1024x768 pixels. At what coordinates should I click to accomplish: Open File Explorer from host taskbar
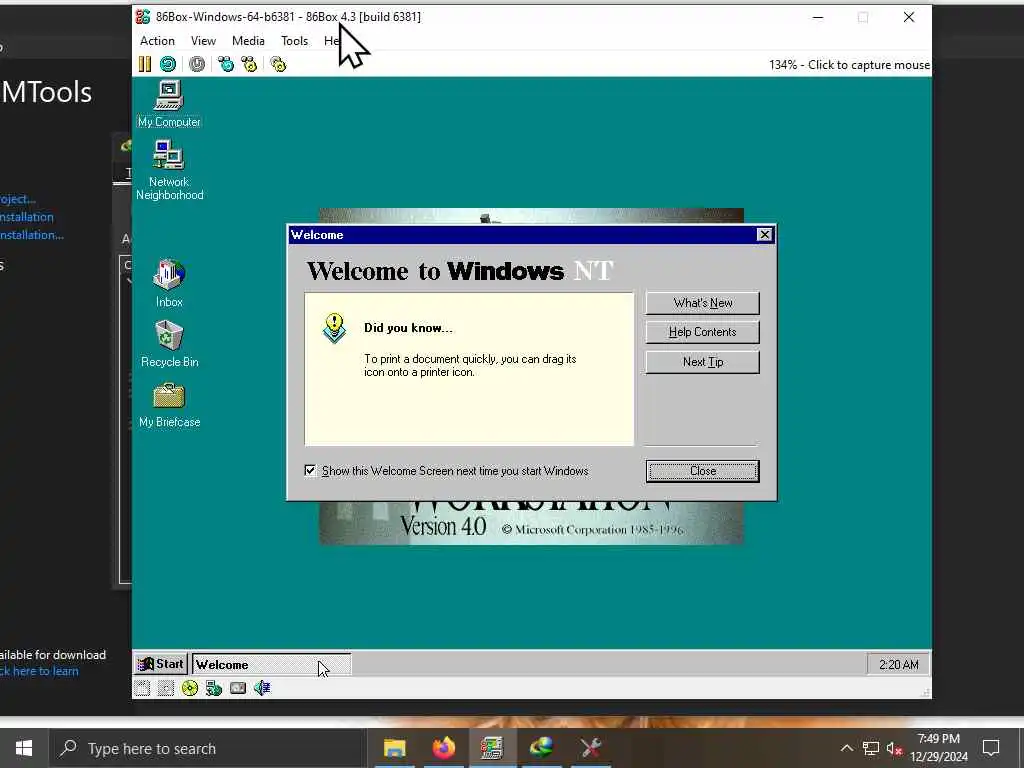click(x=394, y=748)
